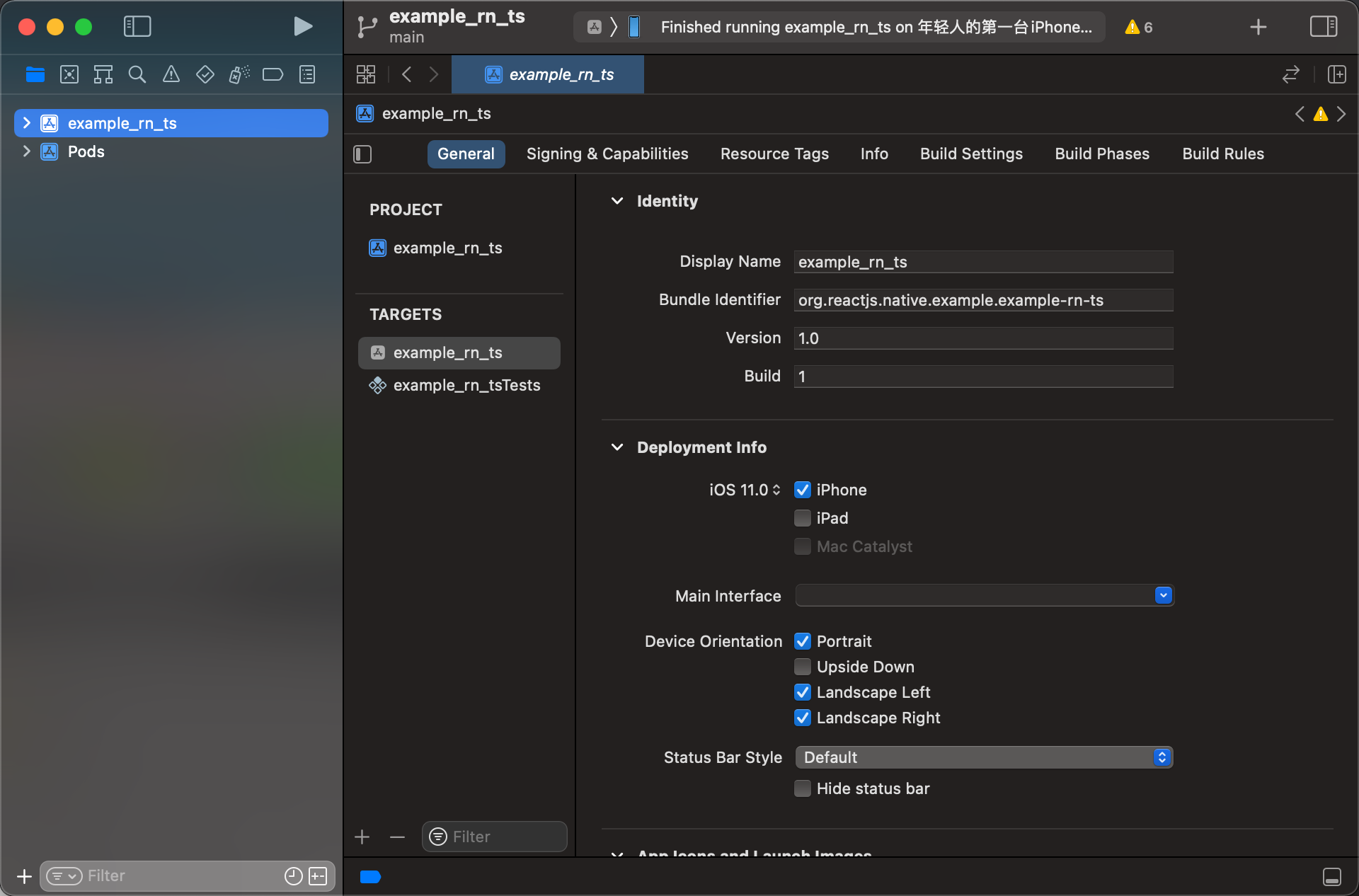This screenshot has height=896, width=1359.
Task: Open the Issue navigator warning icon
Action: (x=171, y=74)
